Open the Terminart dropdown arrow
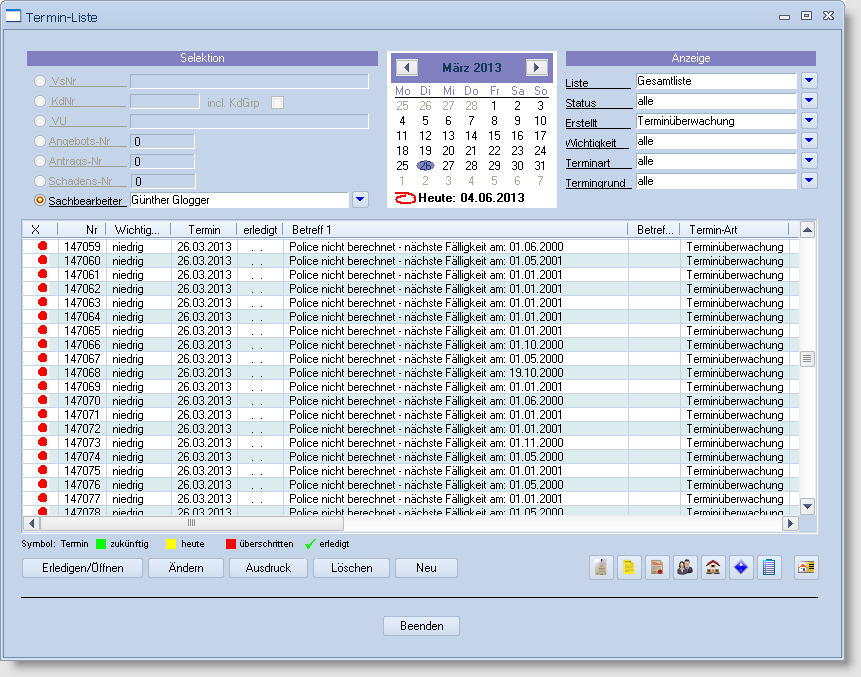Screen dimensions: 861x677 pyautogui.click(x=809, y=161)
